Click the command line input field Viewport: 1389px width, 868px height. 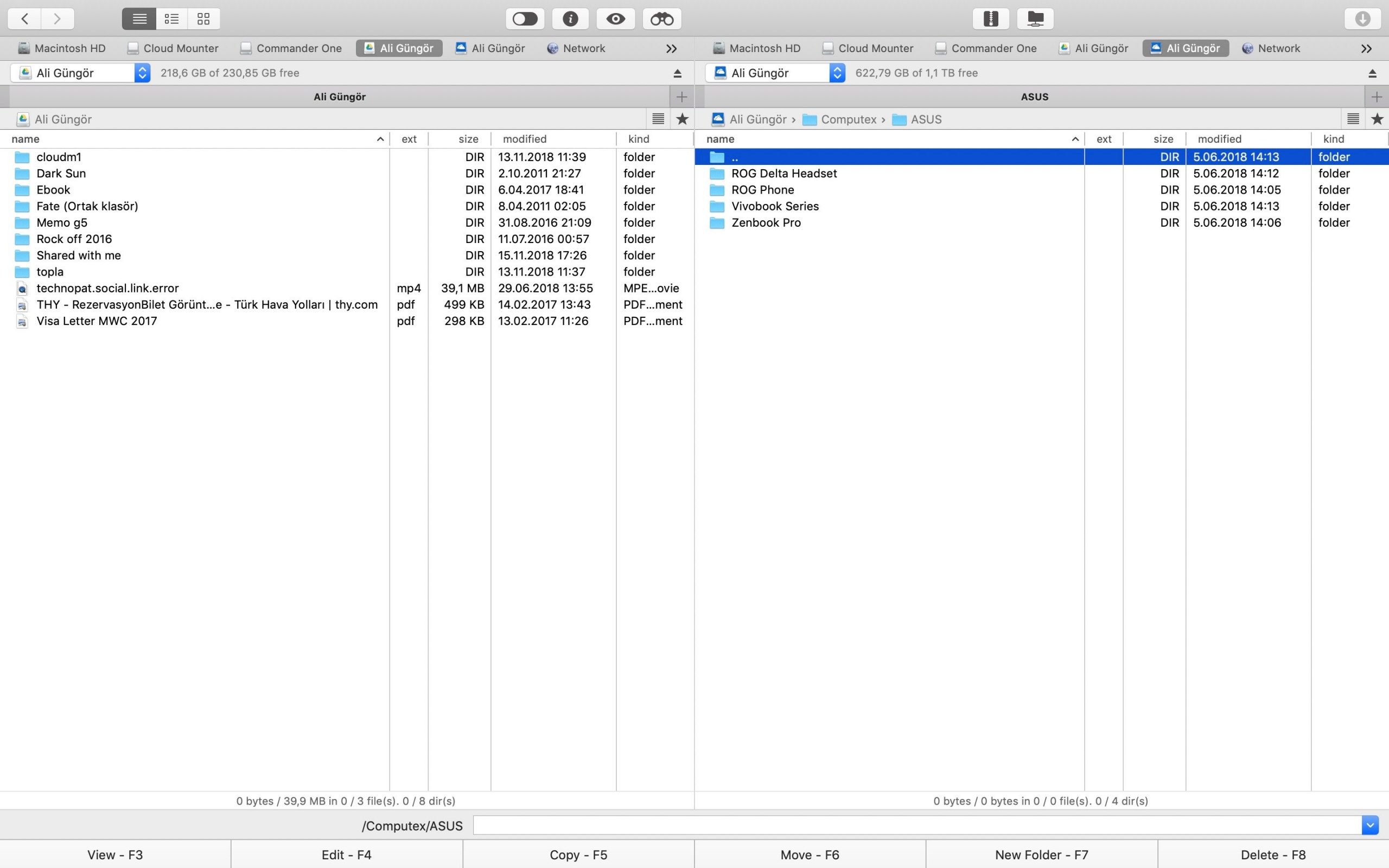[x=916, y=826]
